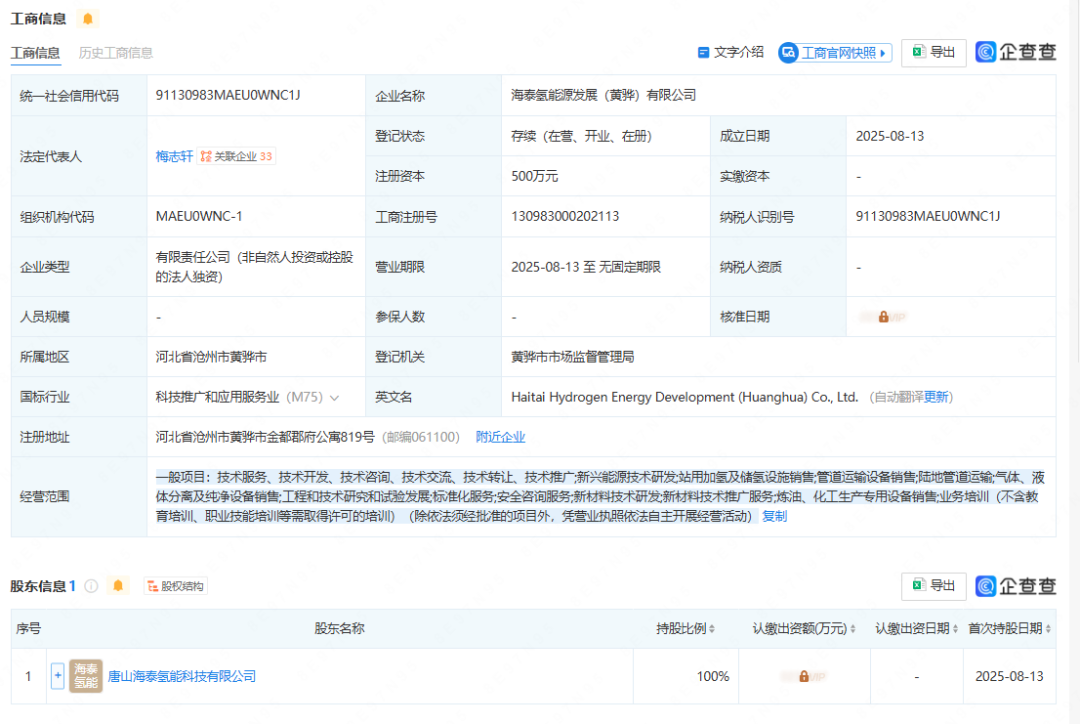Click the VIP lock icon in 核准日期 row

coord(883,317)
